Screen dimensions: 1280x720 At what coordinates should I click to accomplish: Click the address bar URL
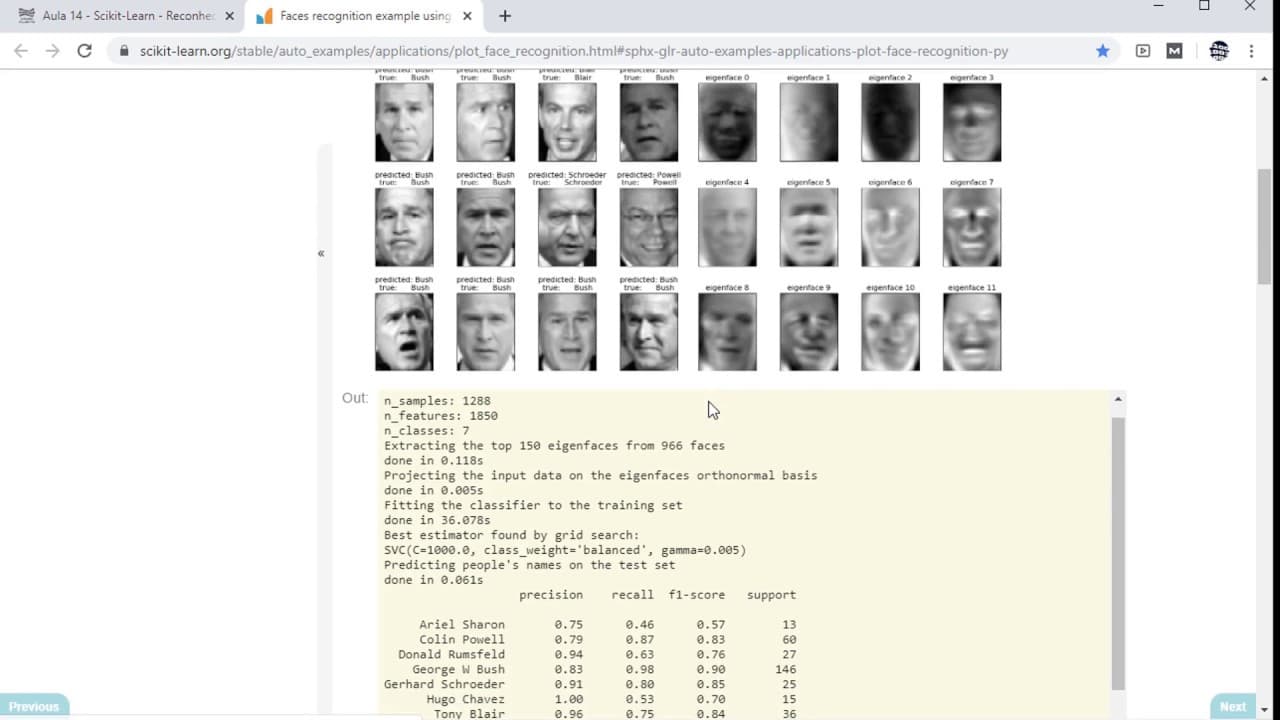click(x=574, y=51)
